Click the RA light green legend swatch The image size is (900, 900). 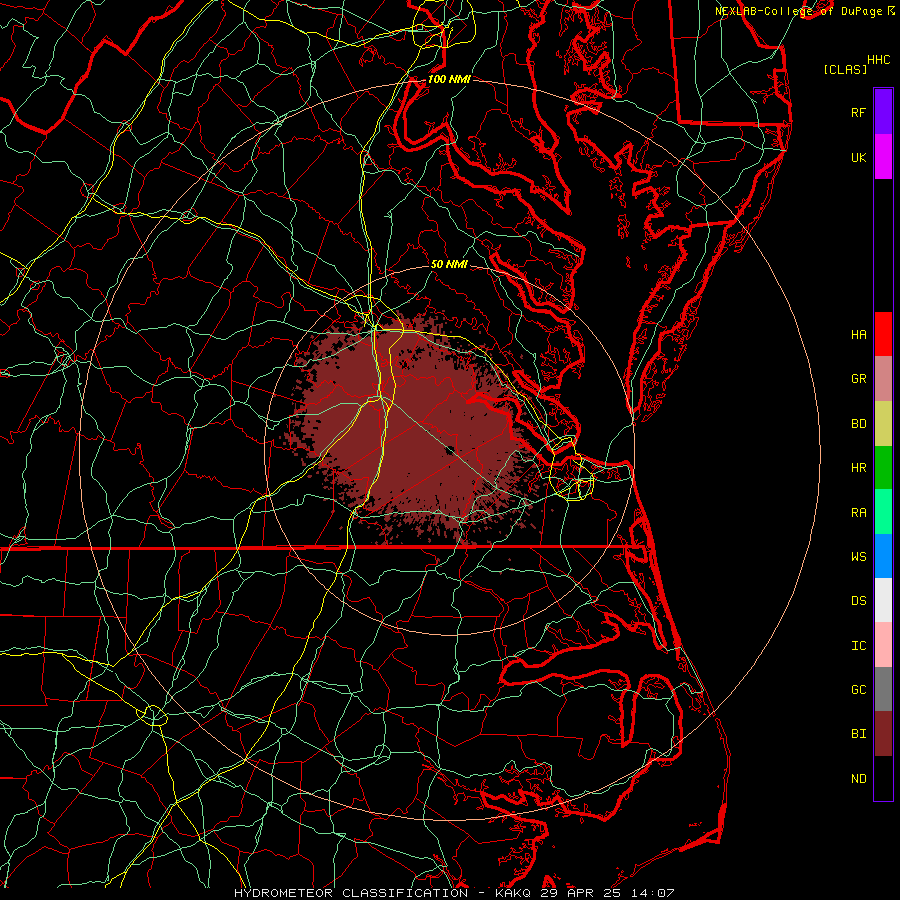[883, 512]
